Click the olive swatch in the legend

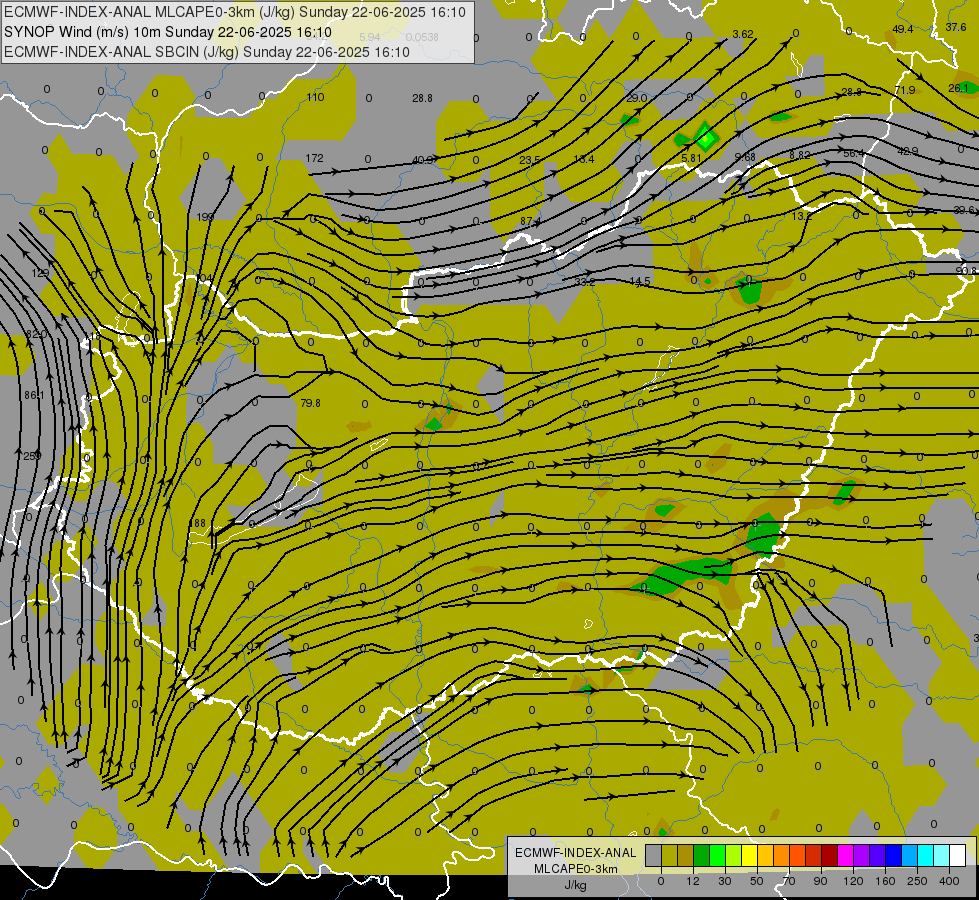click(669, 856)
